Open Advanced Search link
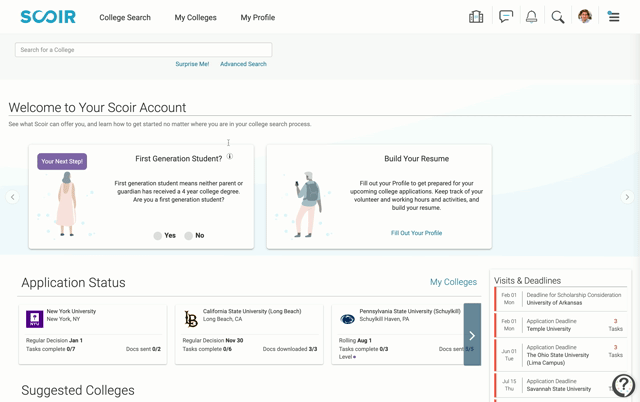The width and height of the screenshot is (640, 402). coord(243,64)
